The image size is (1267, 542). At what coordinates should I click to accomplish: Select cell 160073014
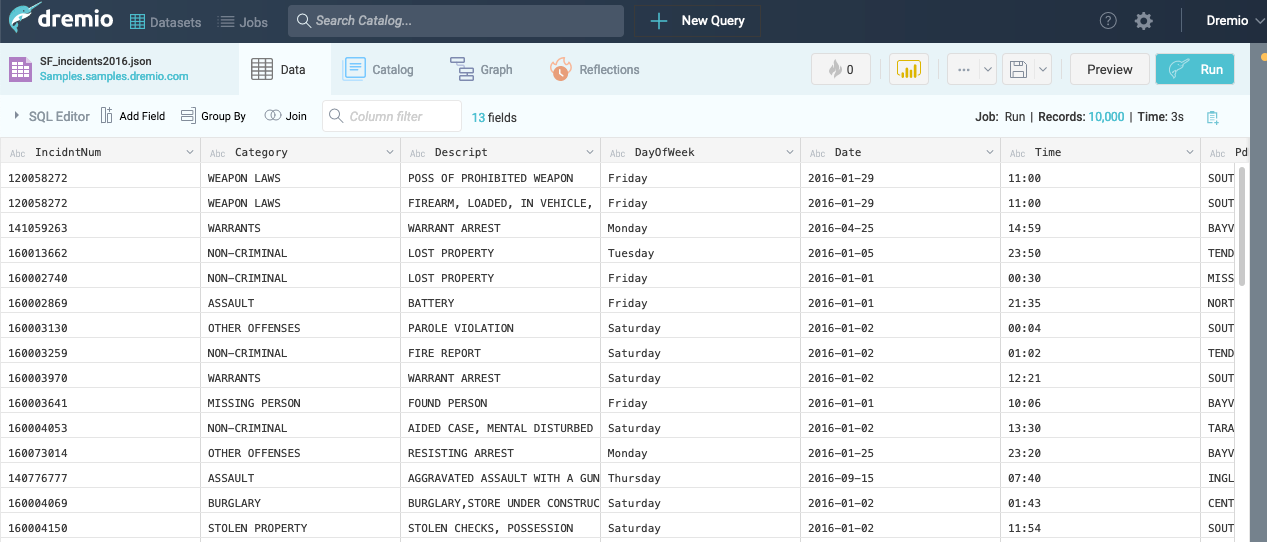pos(100,453)
